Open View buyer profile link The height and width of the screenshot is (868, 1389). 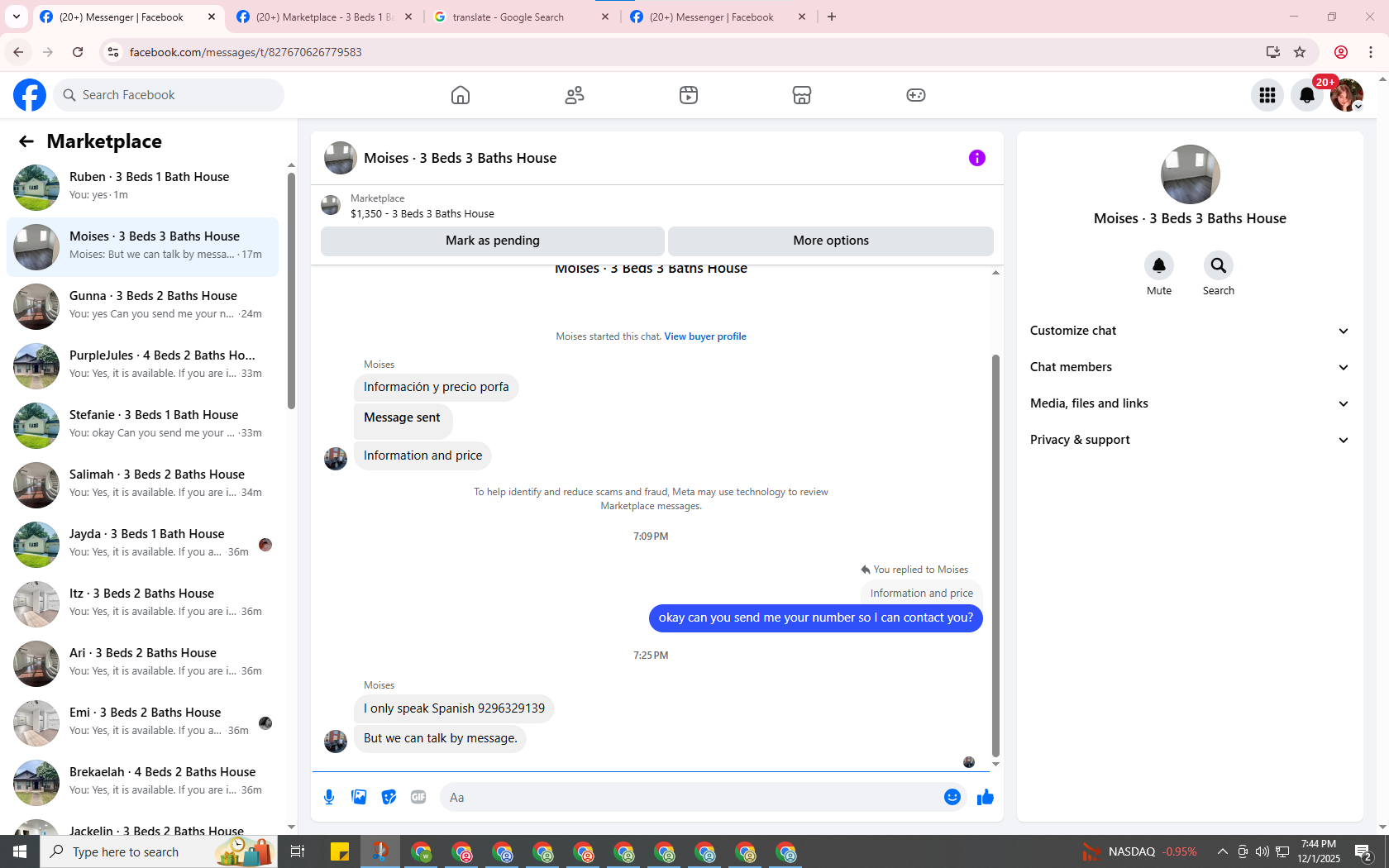(x=705, y=336)
